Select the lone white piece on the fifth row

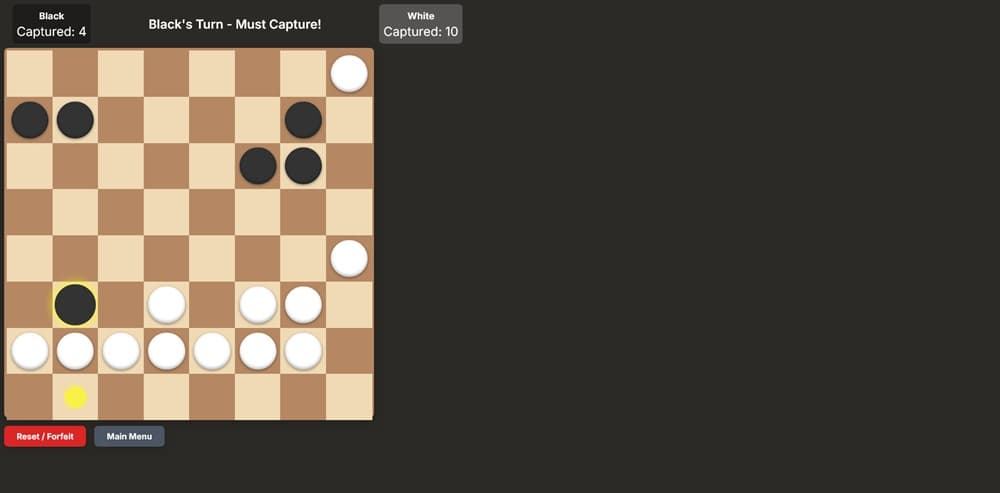pos(349,258)
